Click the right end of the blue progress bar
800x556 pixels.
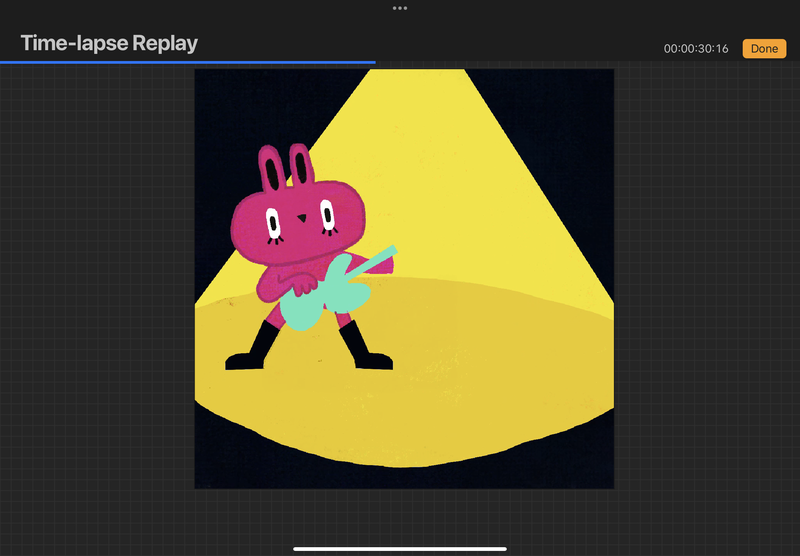(374, 62)
